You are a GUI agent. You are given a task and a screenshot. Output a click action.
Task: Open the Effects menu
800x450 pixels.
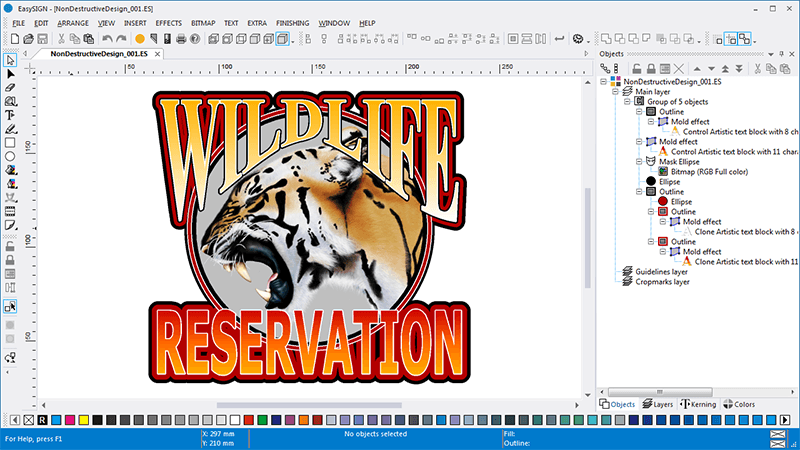pos(169,22)
